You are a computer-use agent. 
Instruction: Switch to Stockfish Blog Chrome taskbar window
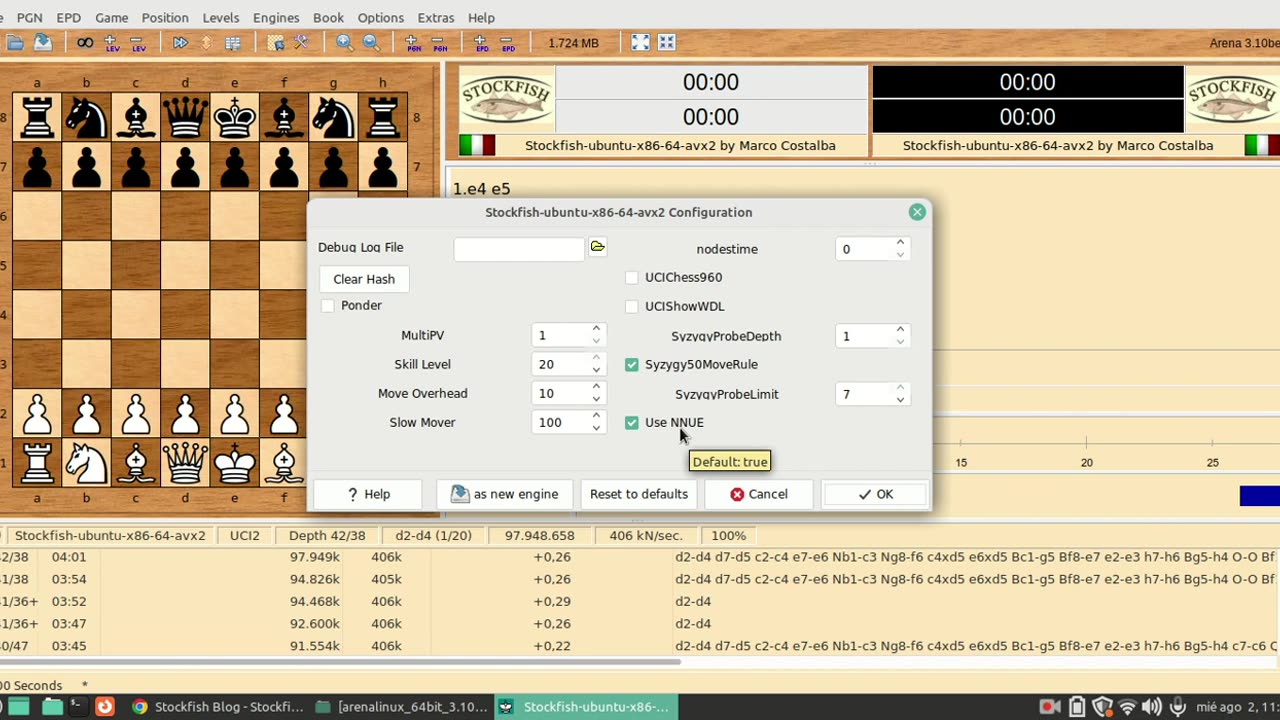pos(217,707)
